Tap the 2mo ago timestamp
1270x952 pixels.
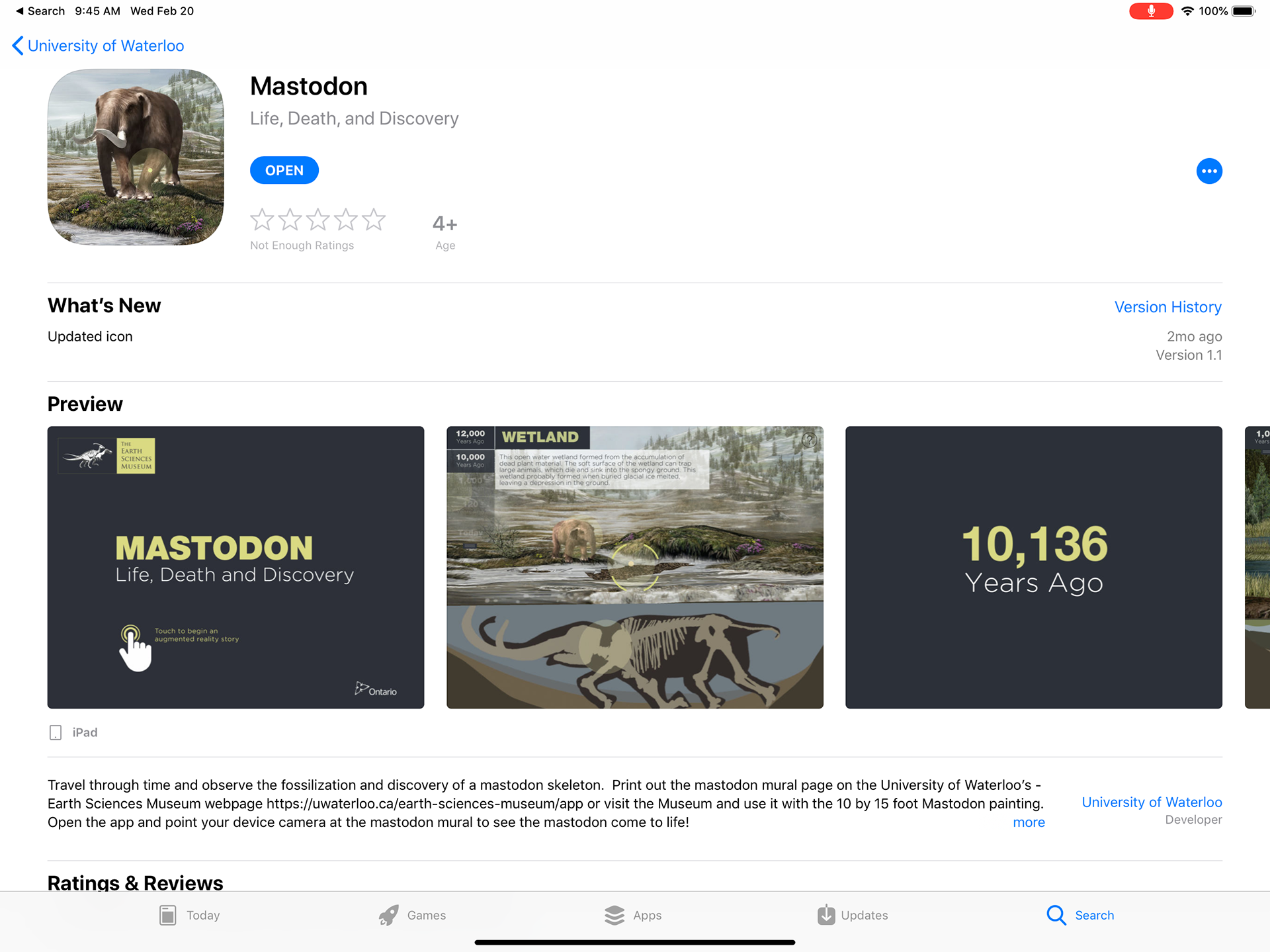(1194, 337)
